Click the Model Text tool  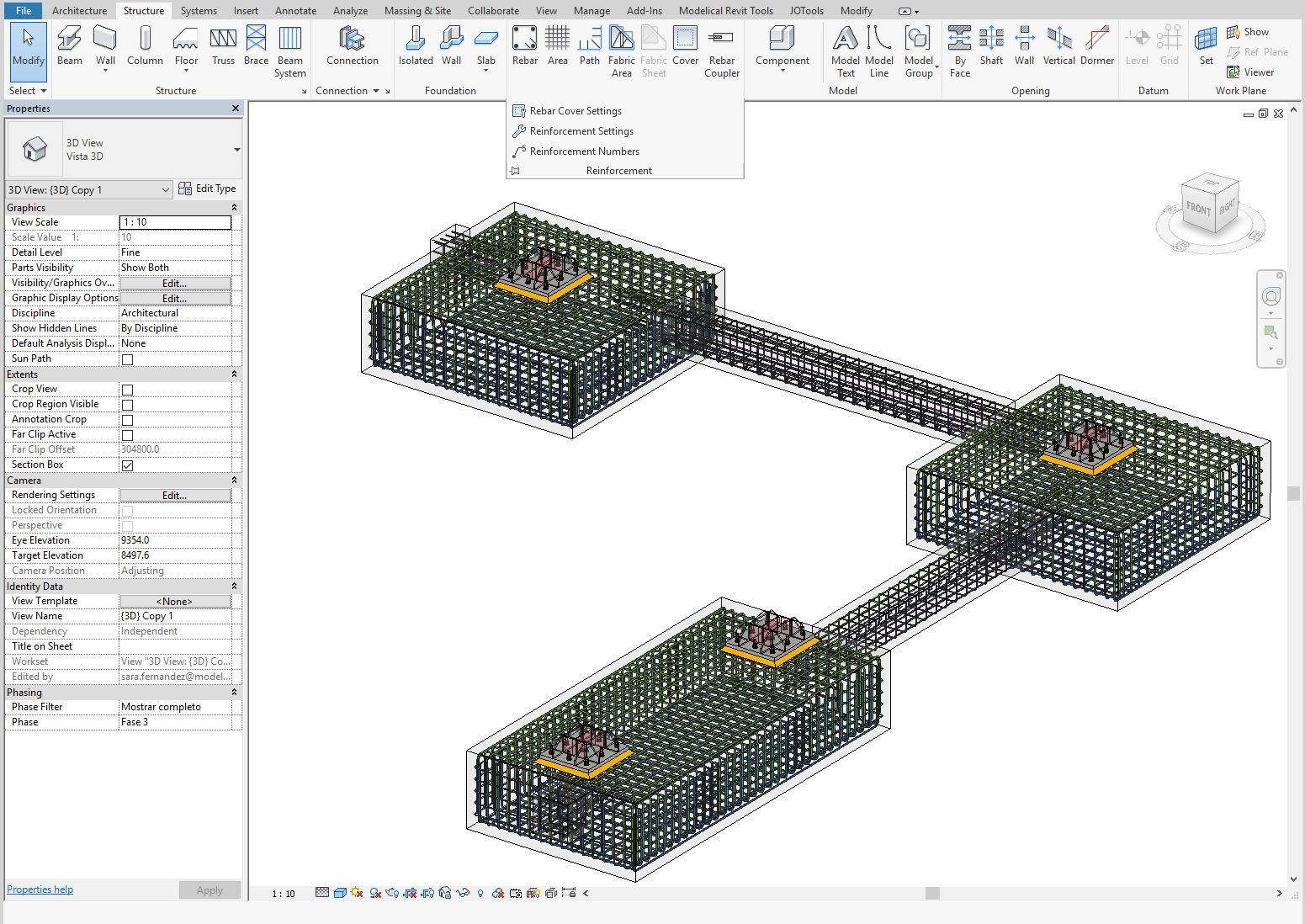tap(846, 51)
